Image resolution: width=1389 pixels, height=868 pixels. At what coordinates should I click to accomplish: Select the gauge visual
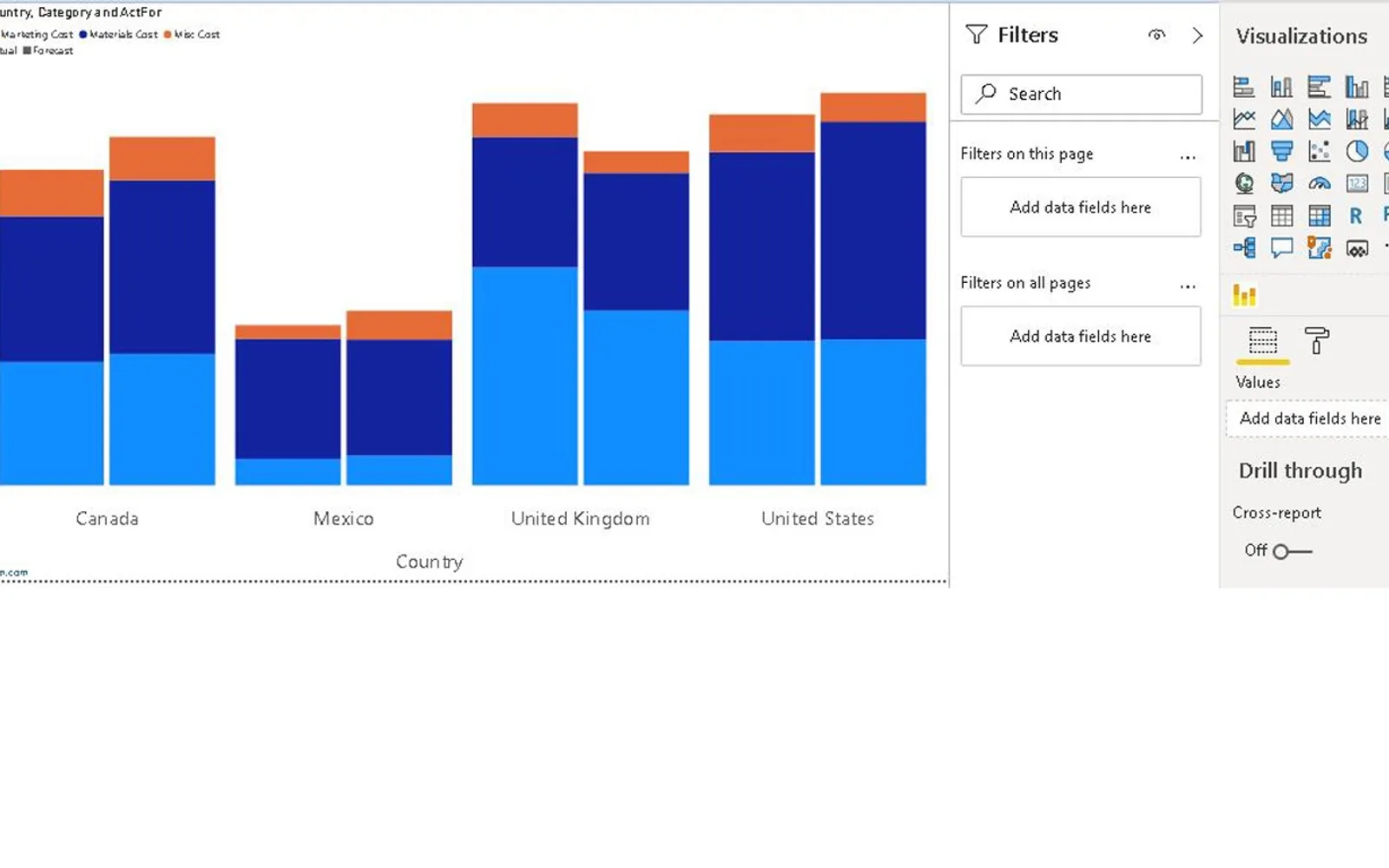[x=1319, y=183]
